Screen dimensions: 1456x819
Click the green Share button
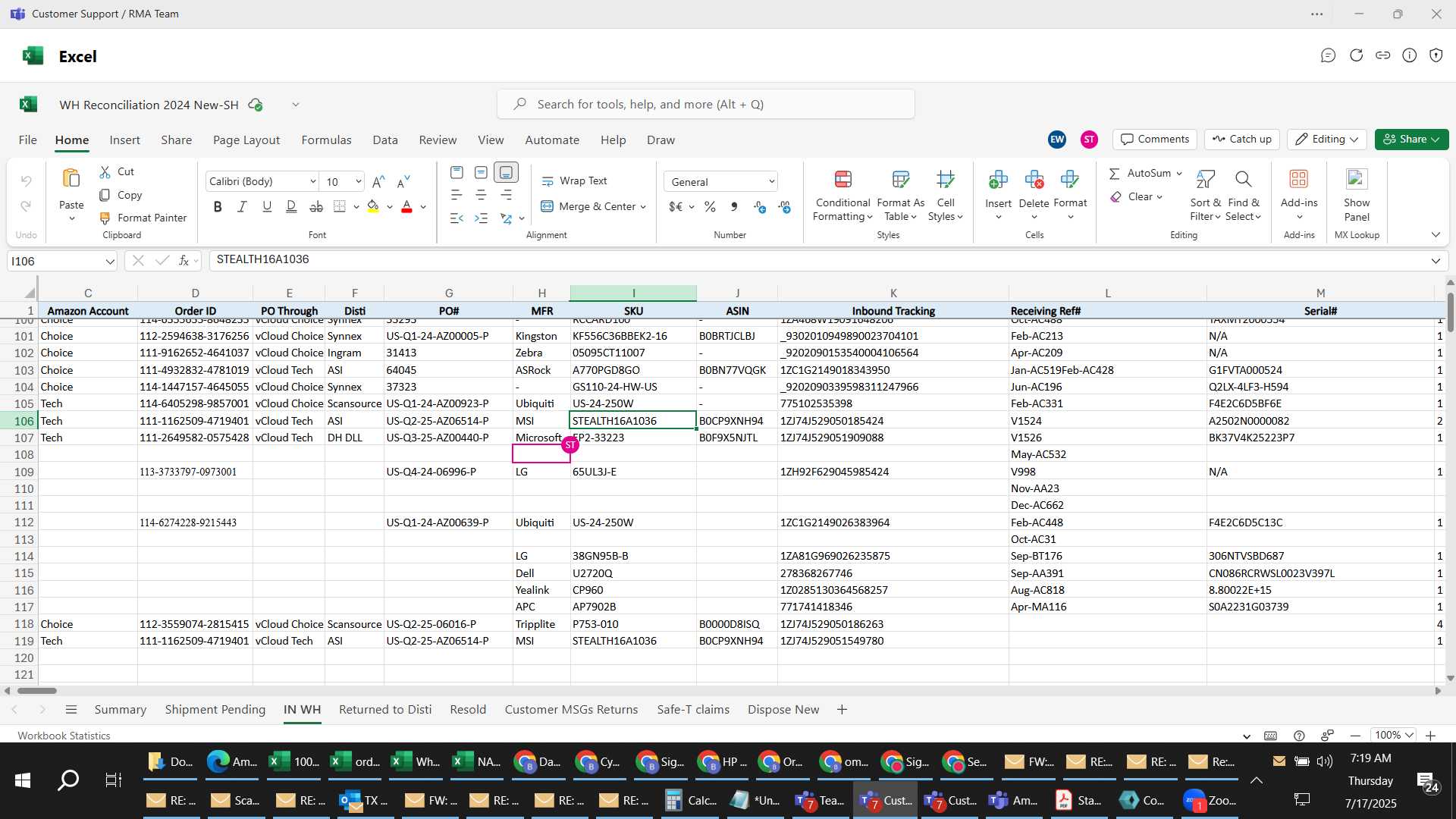[1411, 140]
